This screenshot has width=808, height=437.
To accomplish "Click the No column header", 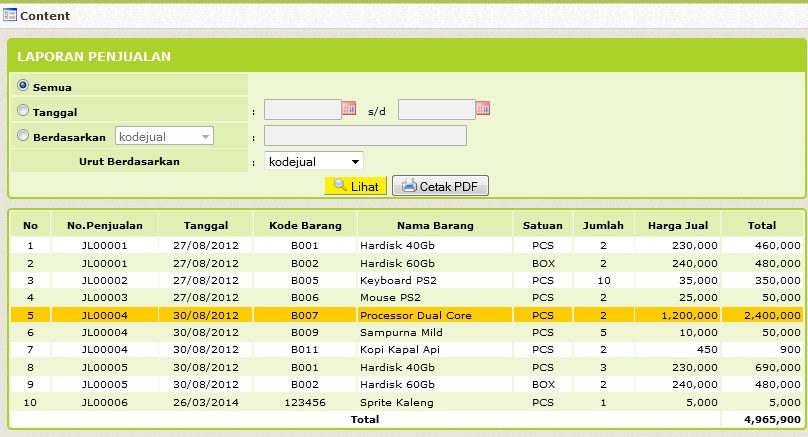I will click(30, 225).
